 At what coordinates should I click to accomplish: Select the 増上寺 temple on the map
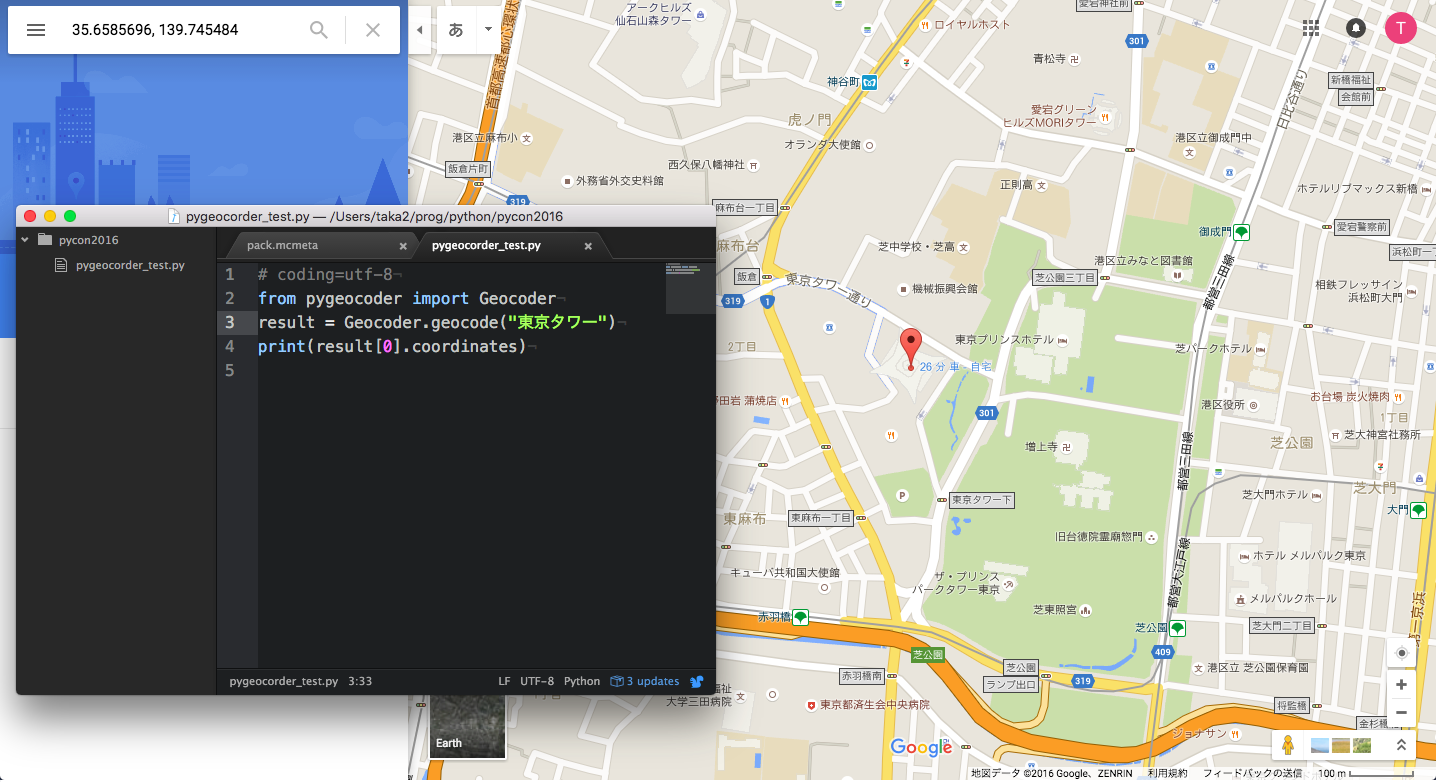(x=1041, y=445)
